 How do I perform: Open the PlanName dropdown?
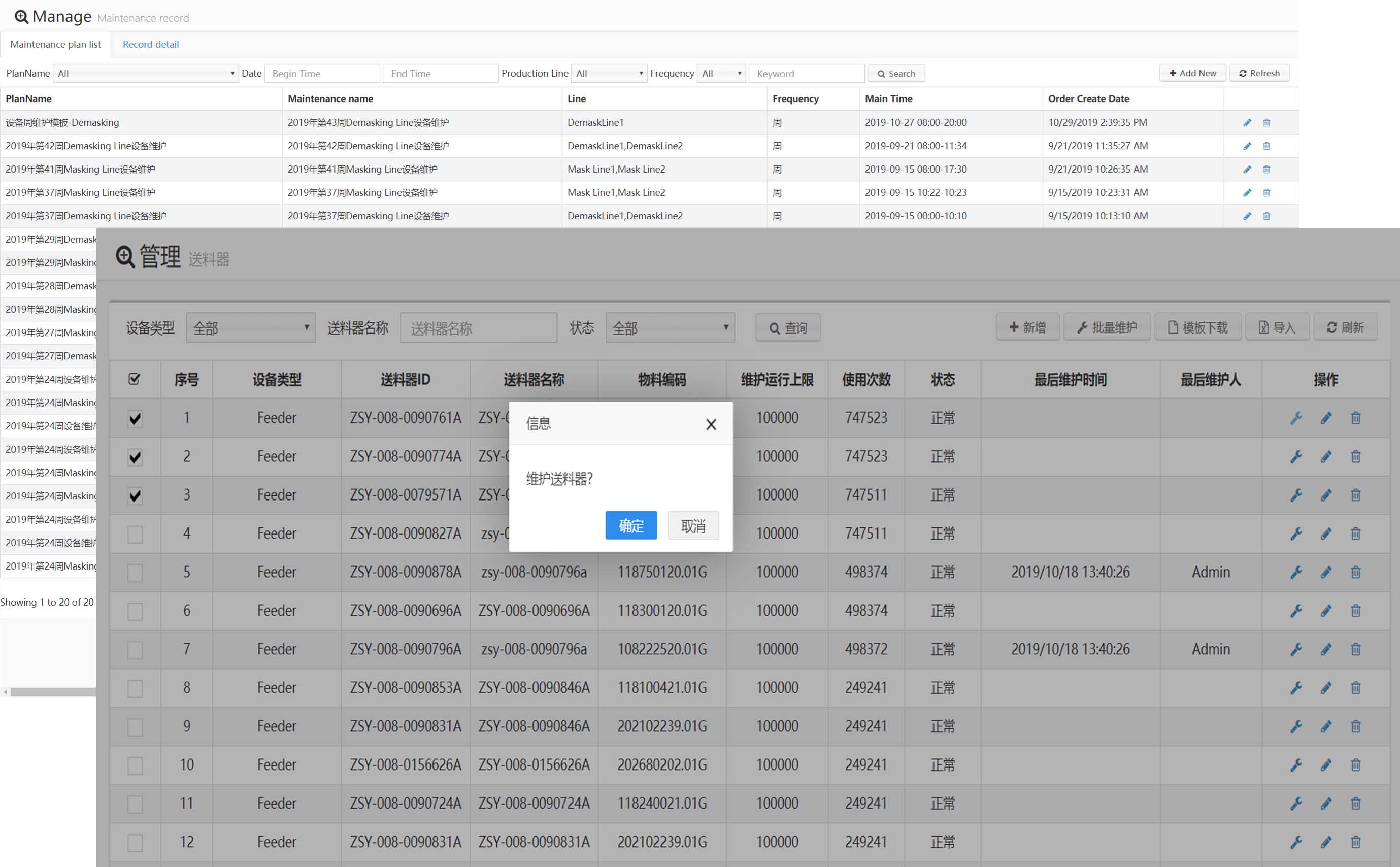tap(146, 74)
